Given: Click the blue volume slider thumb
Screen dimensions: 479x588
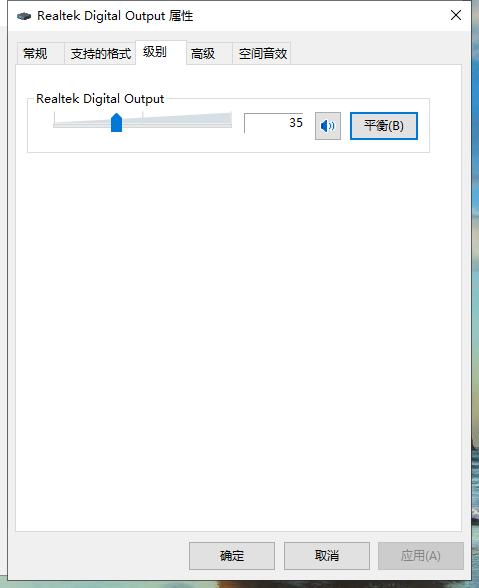Looking at the screenshot, I should pyautogui.click(x=116, y=122).
